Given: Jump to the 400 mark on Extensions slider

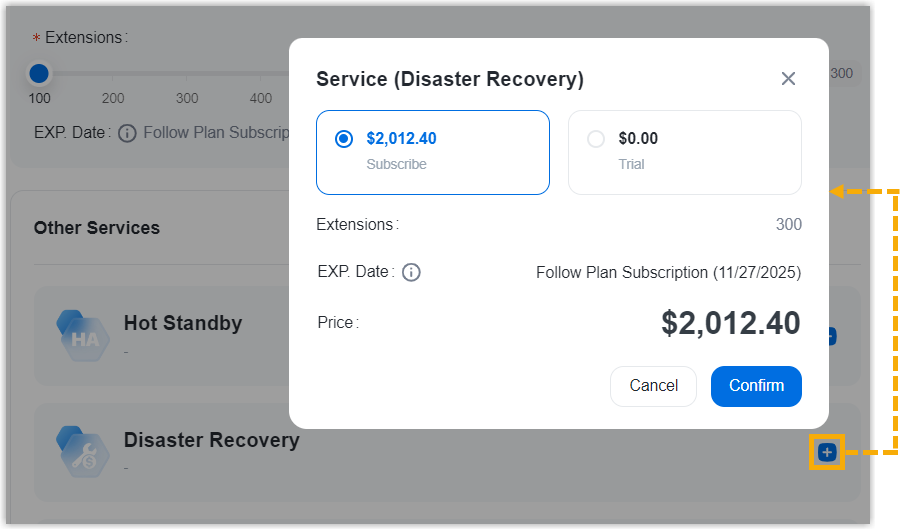Looking at the screenshot, I should coord(261,98).
